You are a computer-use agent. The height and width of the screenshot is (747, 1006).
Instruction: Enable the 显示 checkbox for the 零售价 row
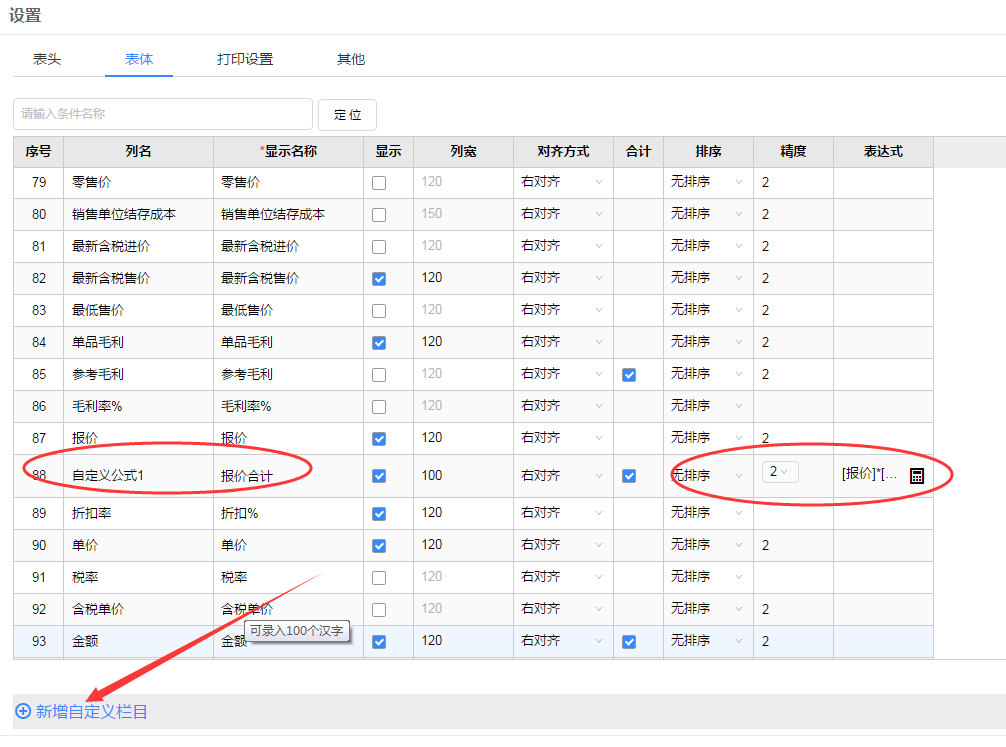pyautogui.click(x=379, y=183)
